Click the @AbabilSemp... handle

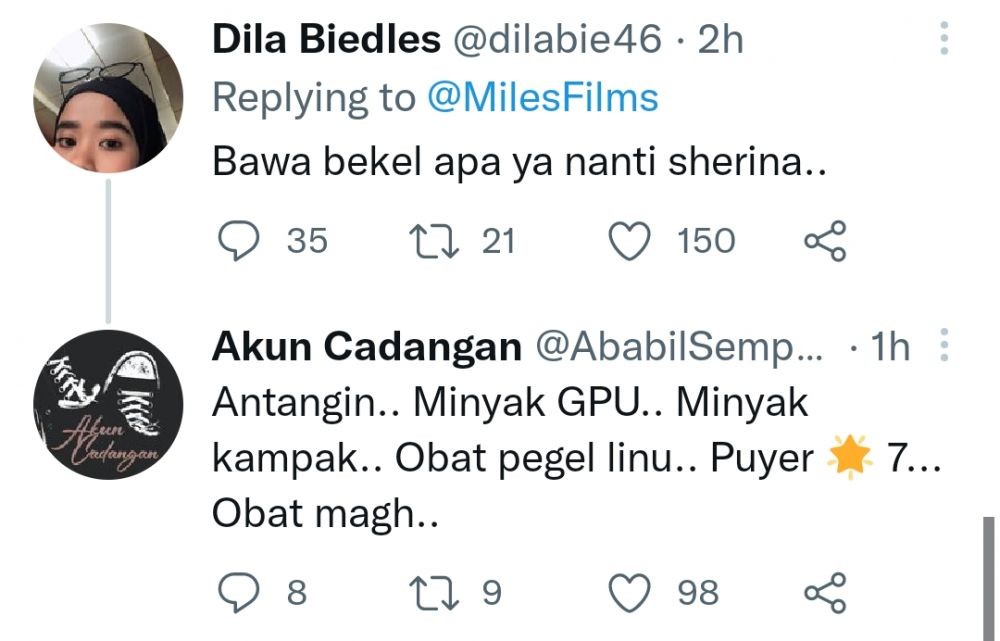tap(678, 347)
